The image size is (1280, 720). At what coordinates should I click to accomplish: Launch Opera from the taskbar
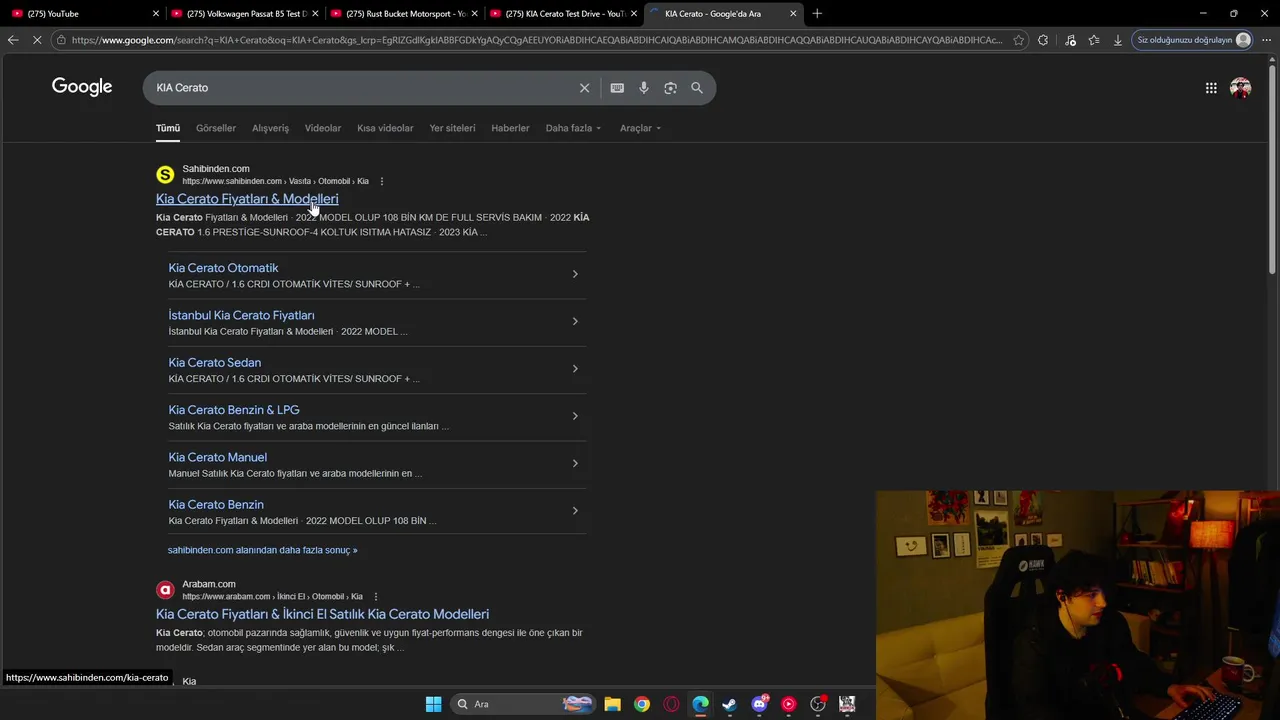pyautogui.click(x=671, y=704)
